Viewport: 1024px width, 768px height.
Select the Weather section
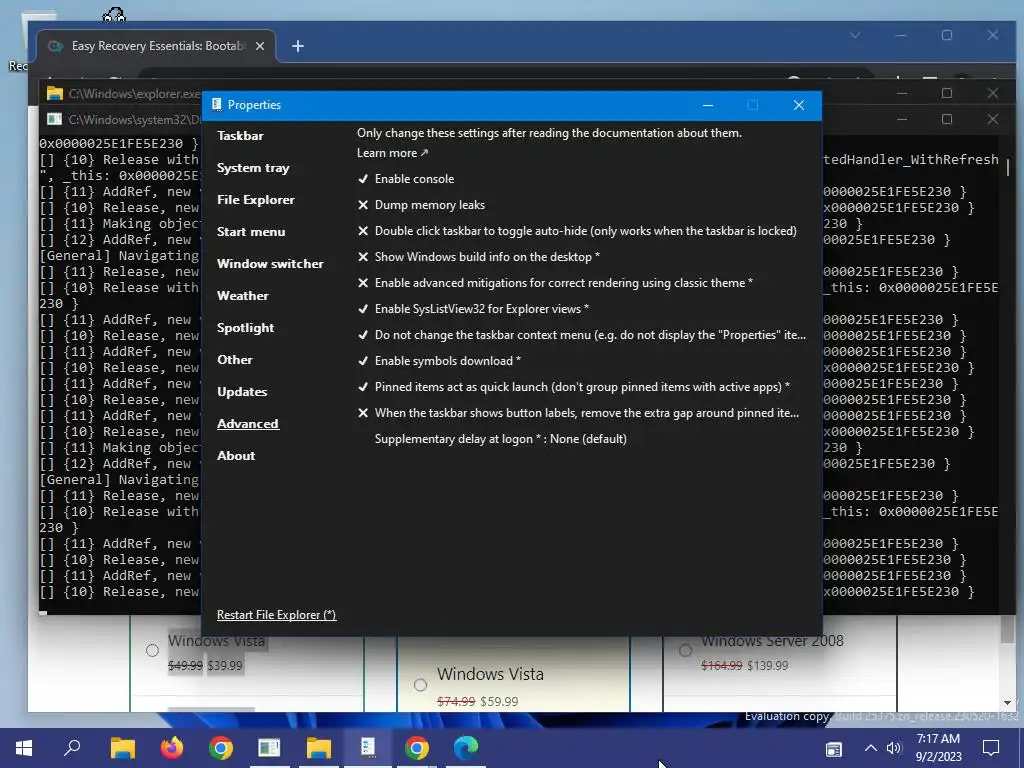click(x=242, y=296)
